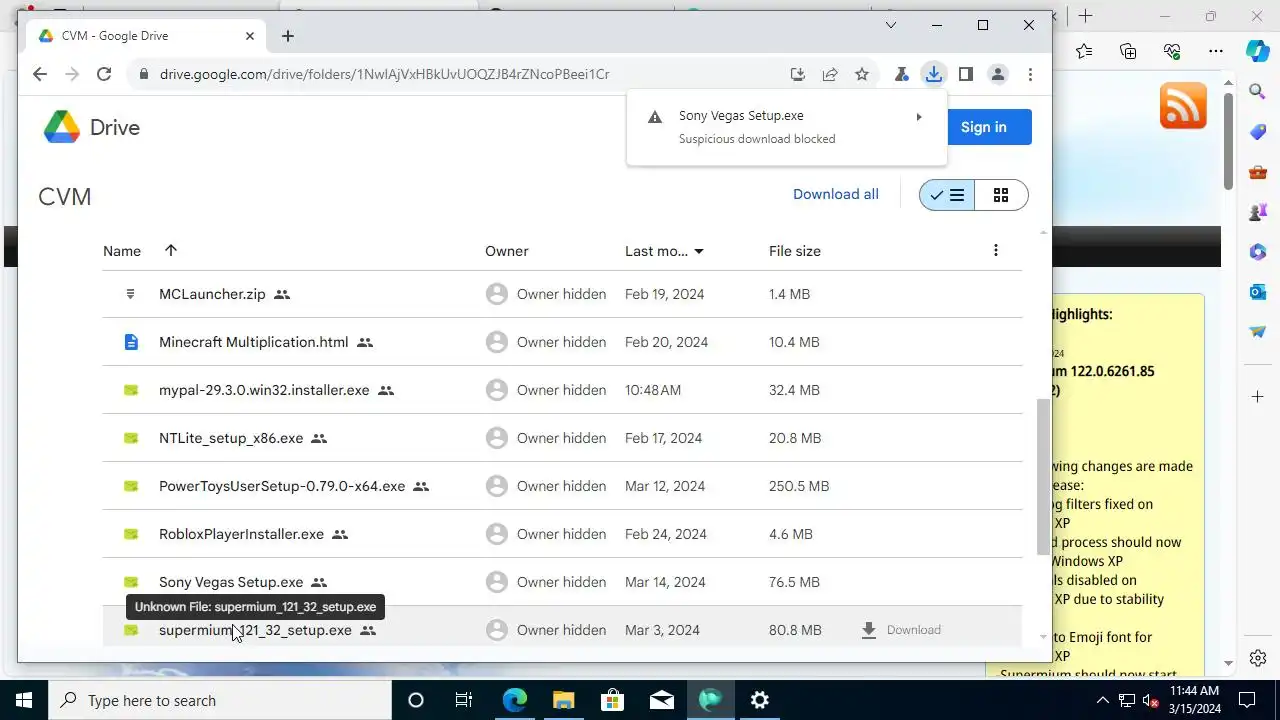This screenshot has width=1280, height=720.
Task: Open the notification center icon
Action: [x=1247, y=700]
